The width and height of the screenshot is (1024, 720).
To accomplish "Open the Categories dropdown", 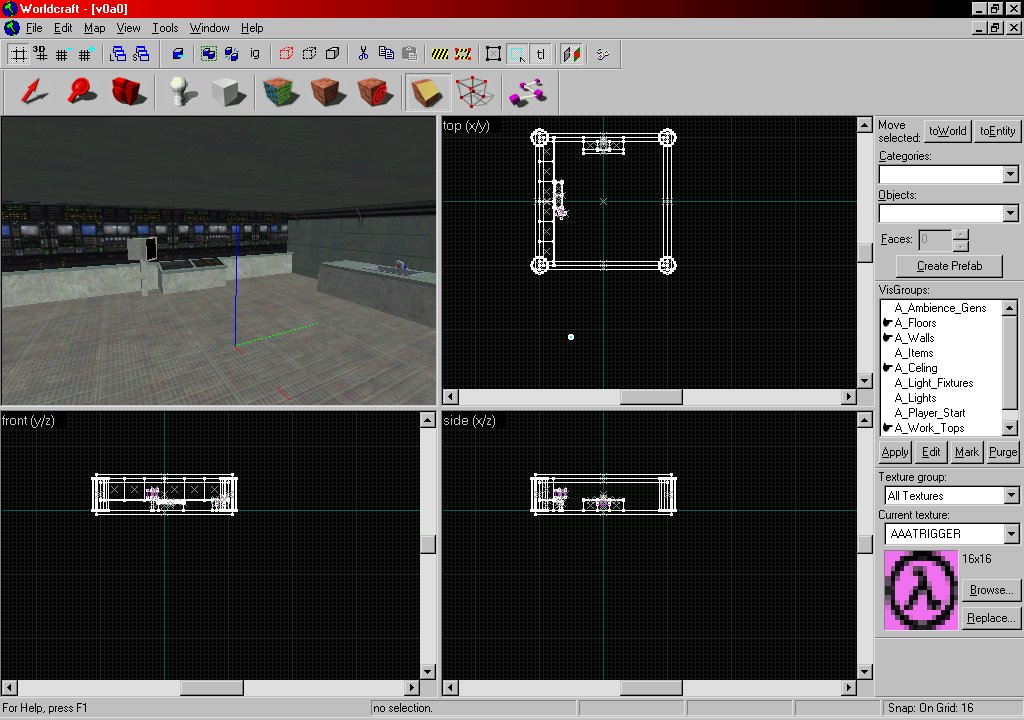I will (x=1010, y=174).
